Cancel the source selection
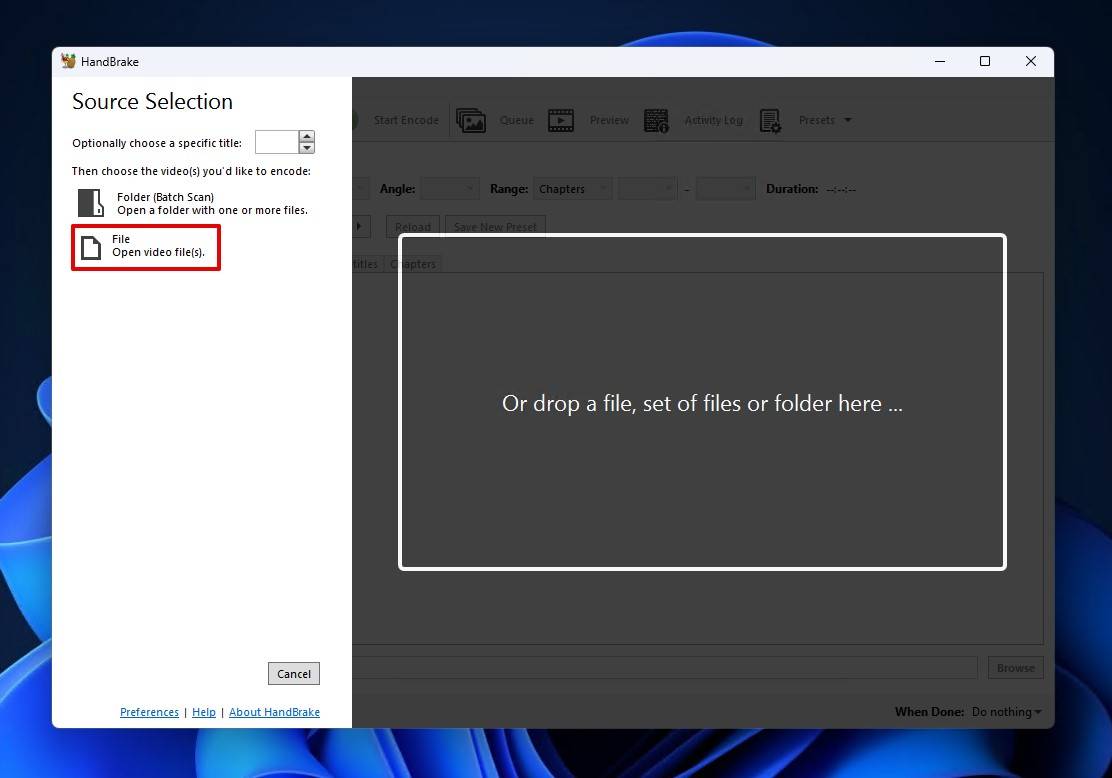The image size is (1112, 778). click(294, 674)
